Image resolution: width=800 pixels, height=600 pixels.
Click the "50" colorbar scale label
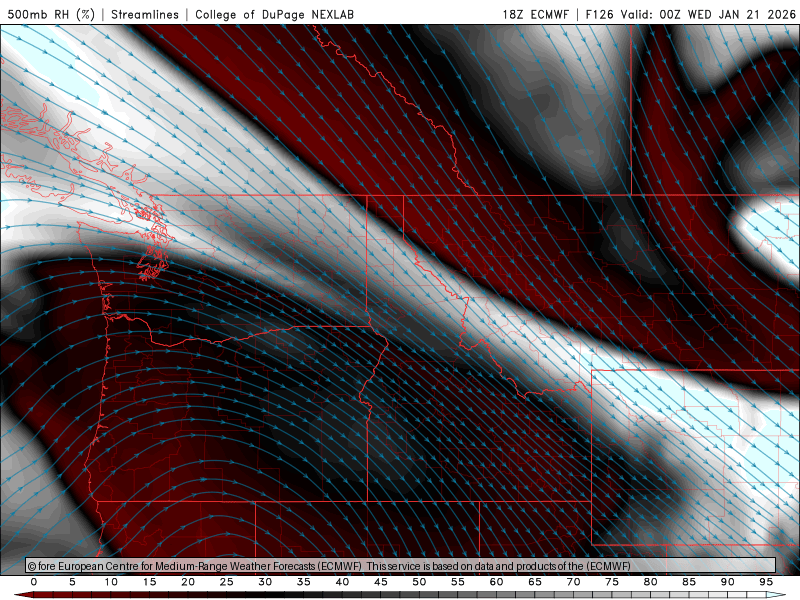click(419, 582)
